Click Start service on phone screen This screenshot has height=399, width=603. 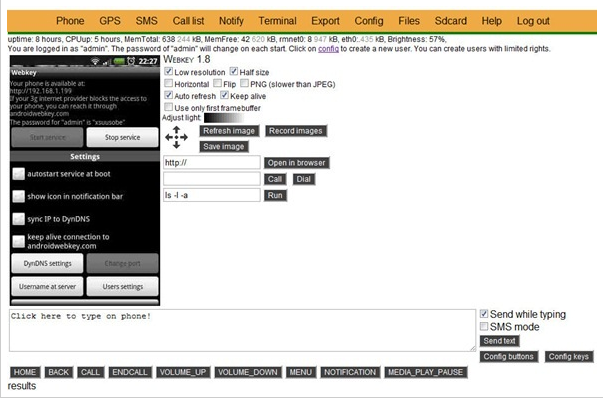point(47,137)
